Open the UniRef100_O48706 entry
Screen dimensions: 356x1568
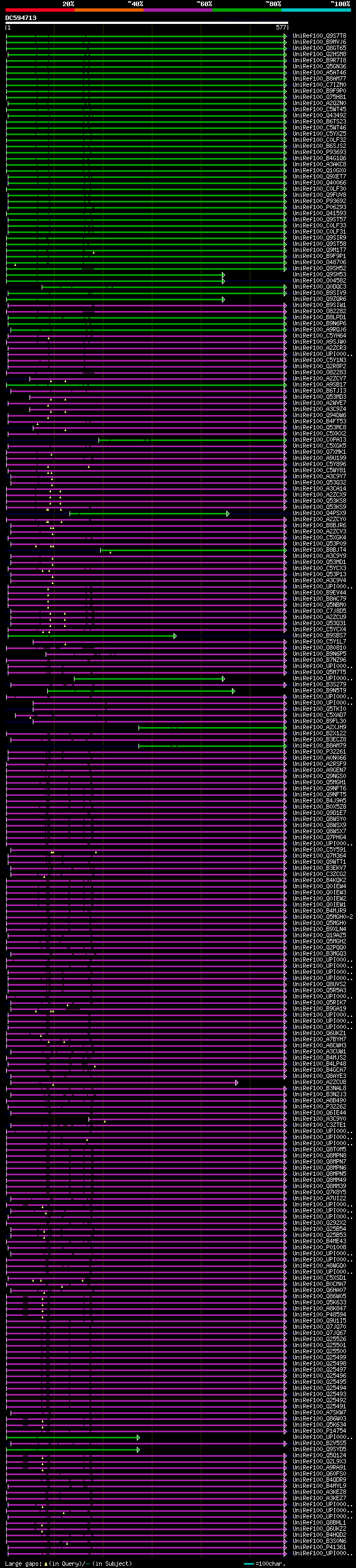319,263
